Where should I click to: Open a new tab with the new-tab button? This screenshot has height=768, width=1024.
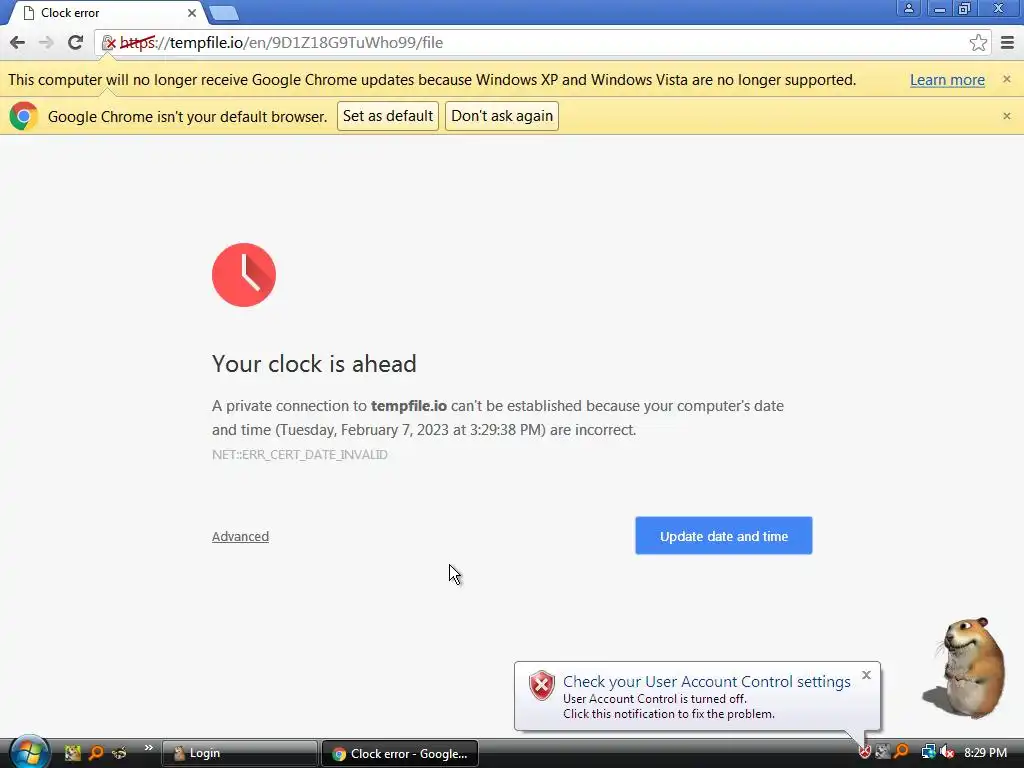pos(224,13)
